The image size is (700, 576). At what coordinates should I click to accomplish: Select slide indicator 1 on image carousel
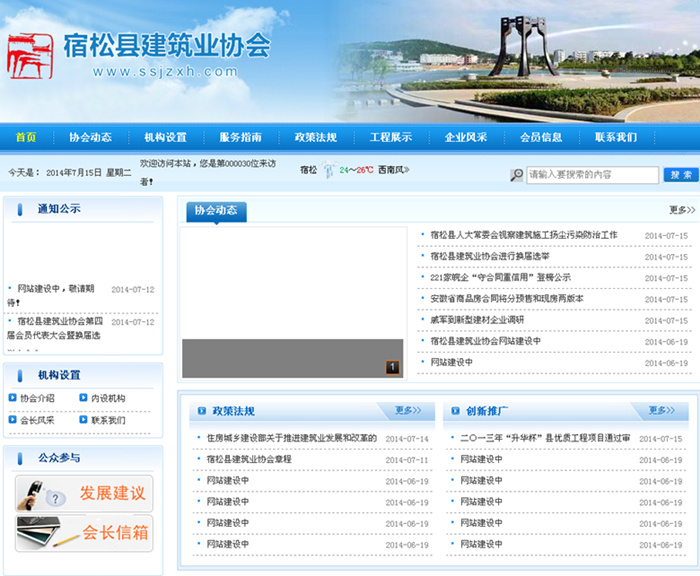393,367
